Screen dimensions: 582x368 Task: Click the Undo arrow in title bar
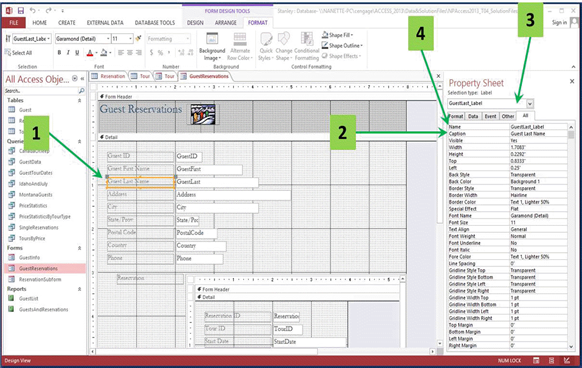[33, 10]
